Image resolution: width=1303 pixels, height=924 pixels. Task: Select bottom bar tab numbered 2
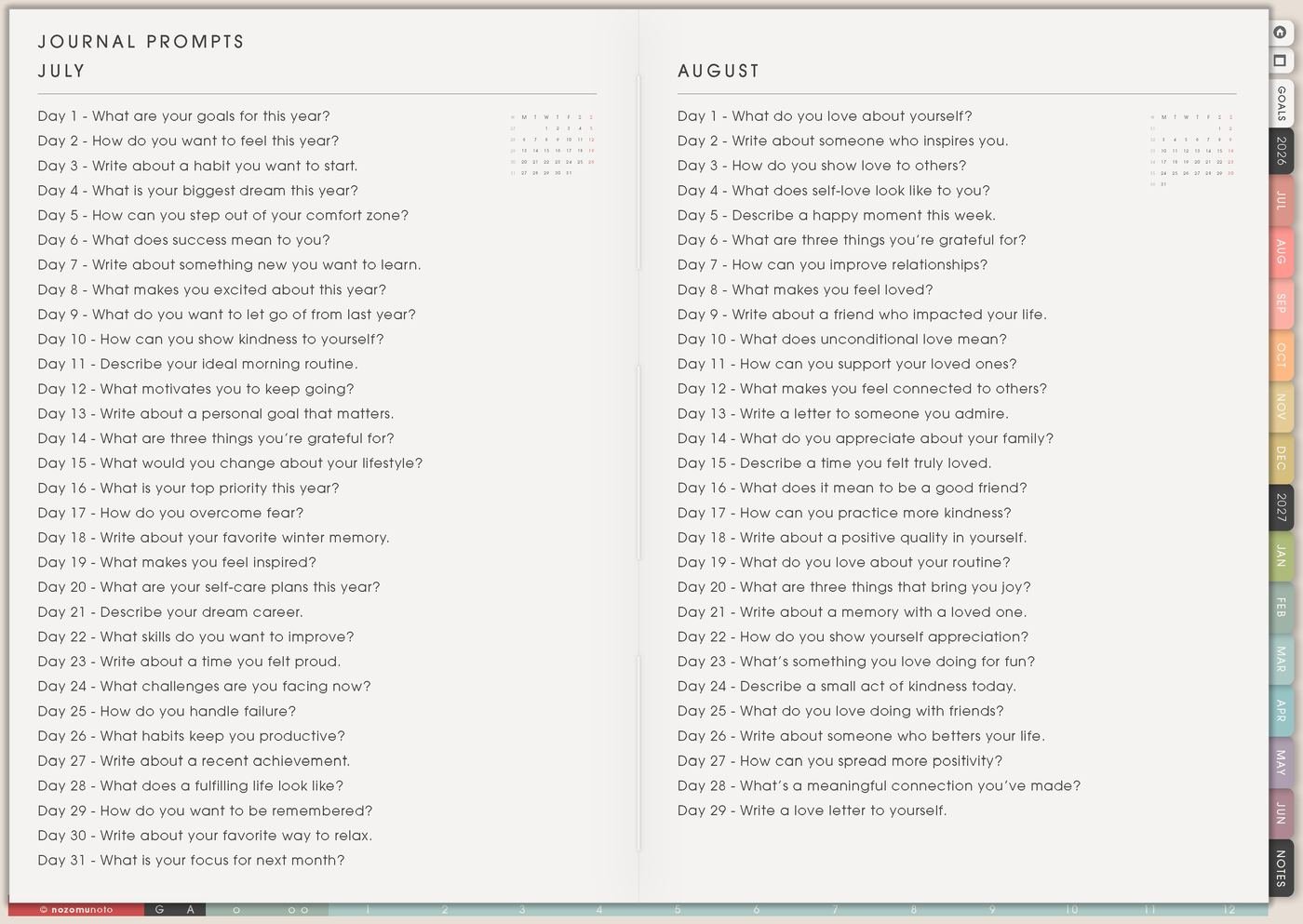[445, 910]
